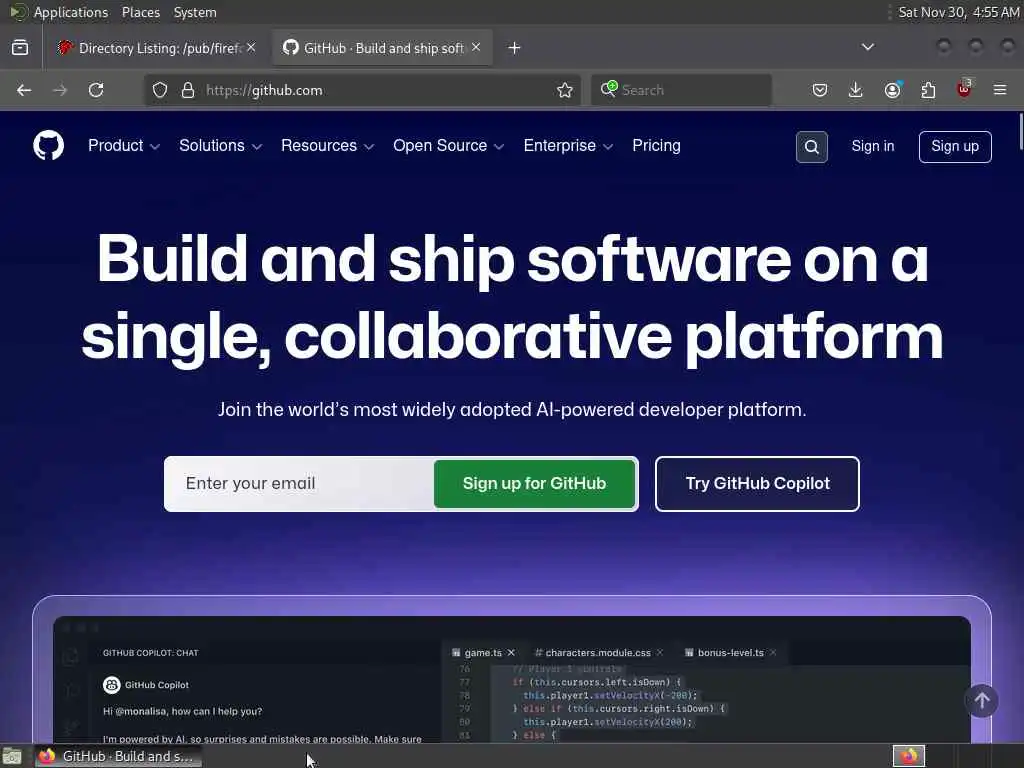Open the Firefox hamburger menu
1024x768 pixels.
[1000, 90]
